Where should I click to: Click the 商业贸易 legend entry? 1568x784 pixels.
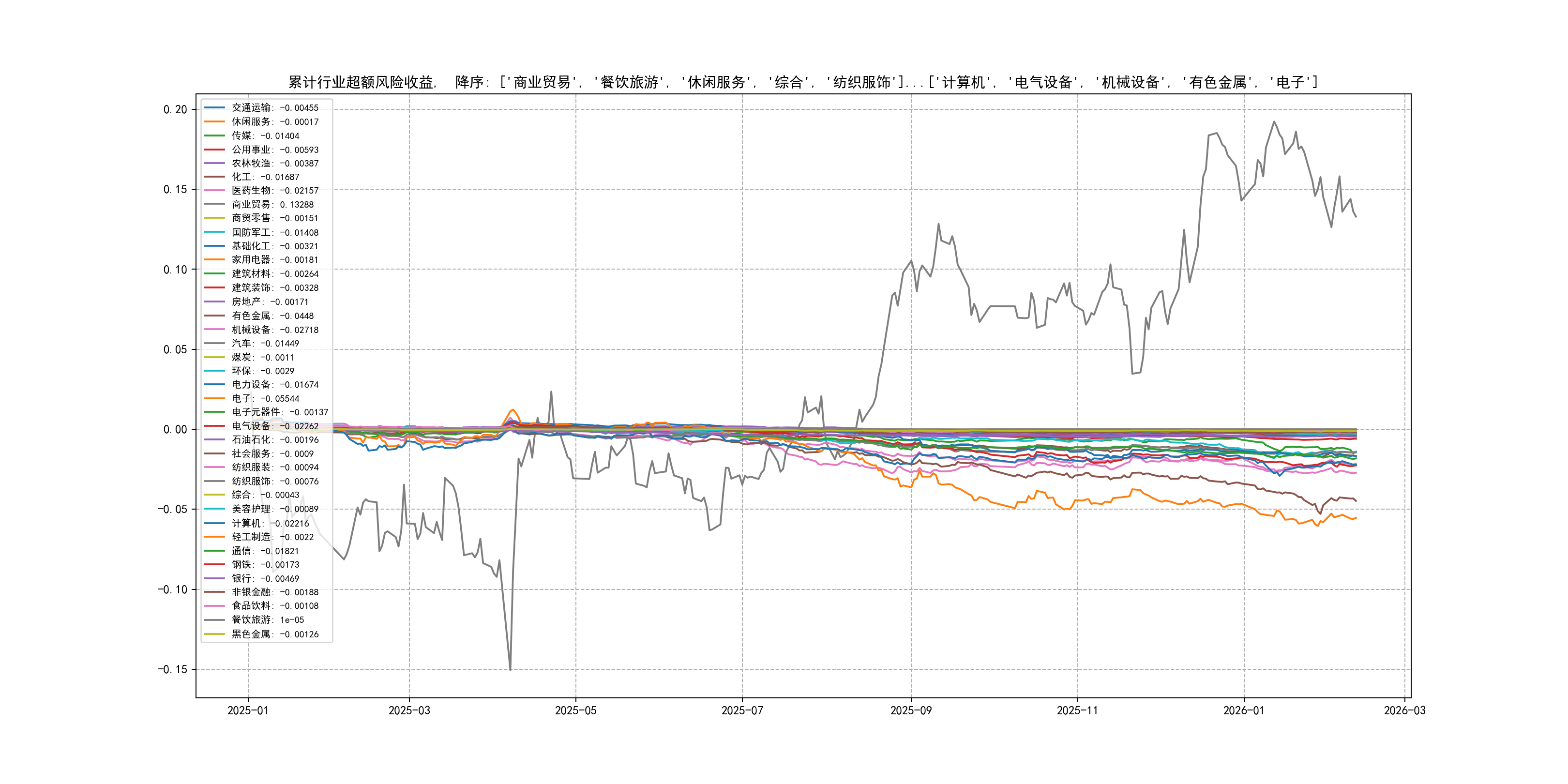pyautogui.click(x=272, y=205)
